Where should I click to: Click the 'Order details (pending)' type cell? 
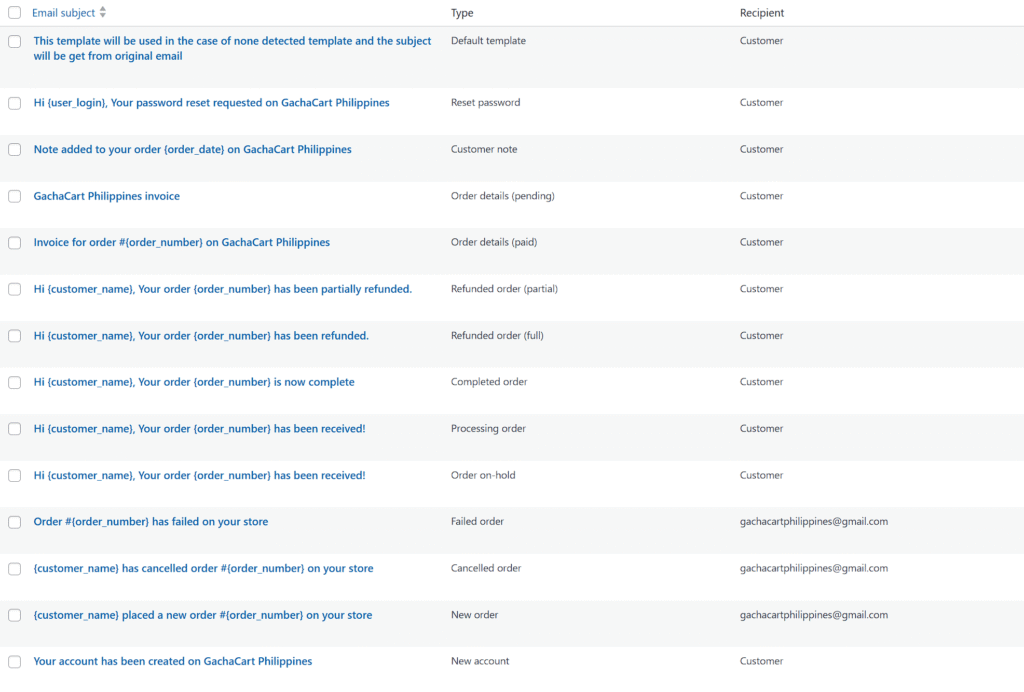click(x=502, y=196)
